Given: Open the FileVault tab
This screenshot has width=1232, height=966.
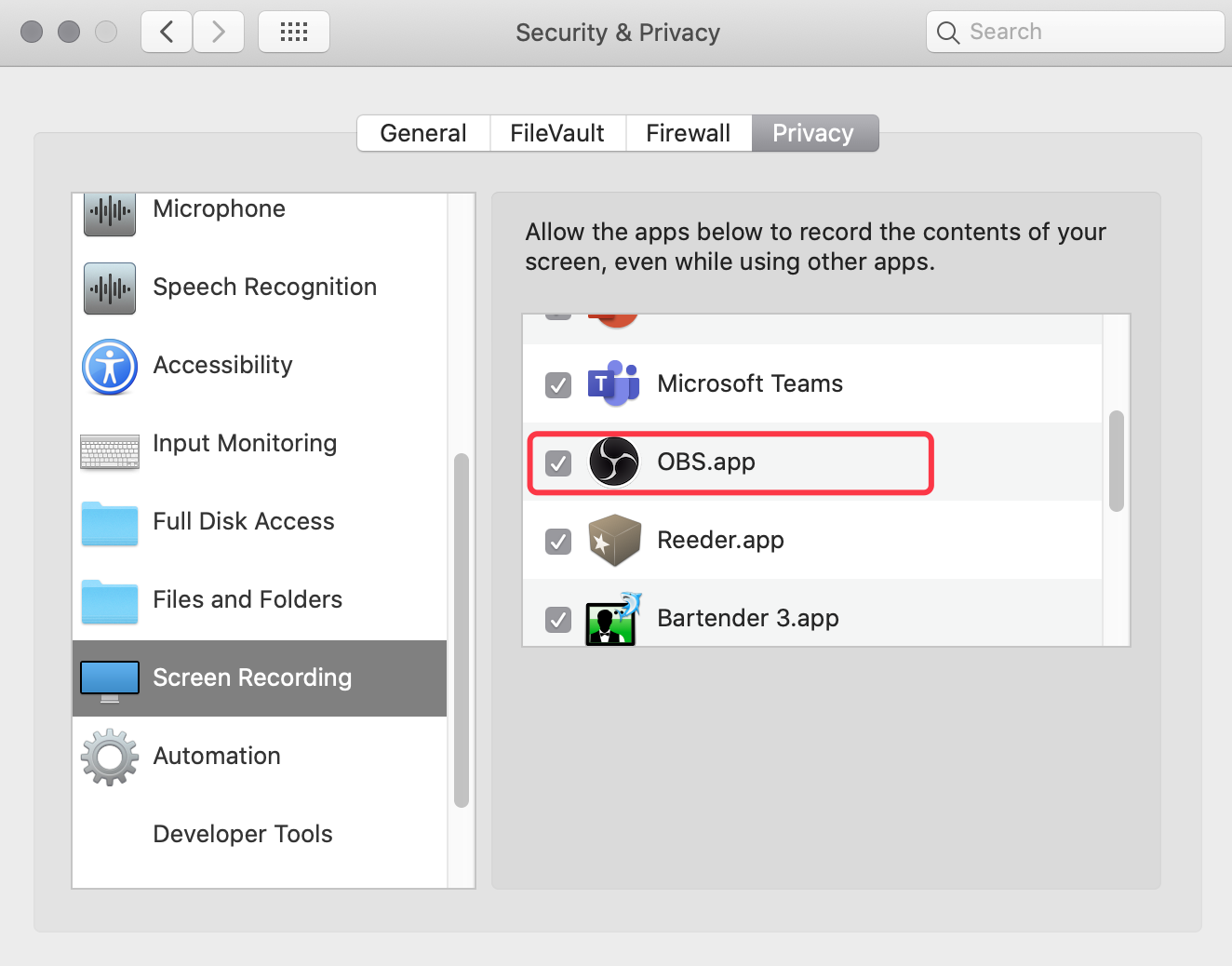Looking at the screenshot, I should (557, 133).
